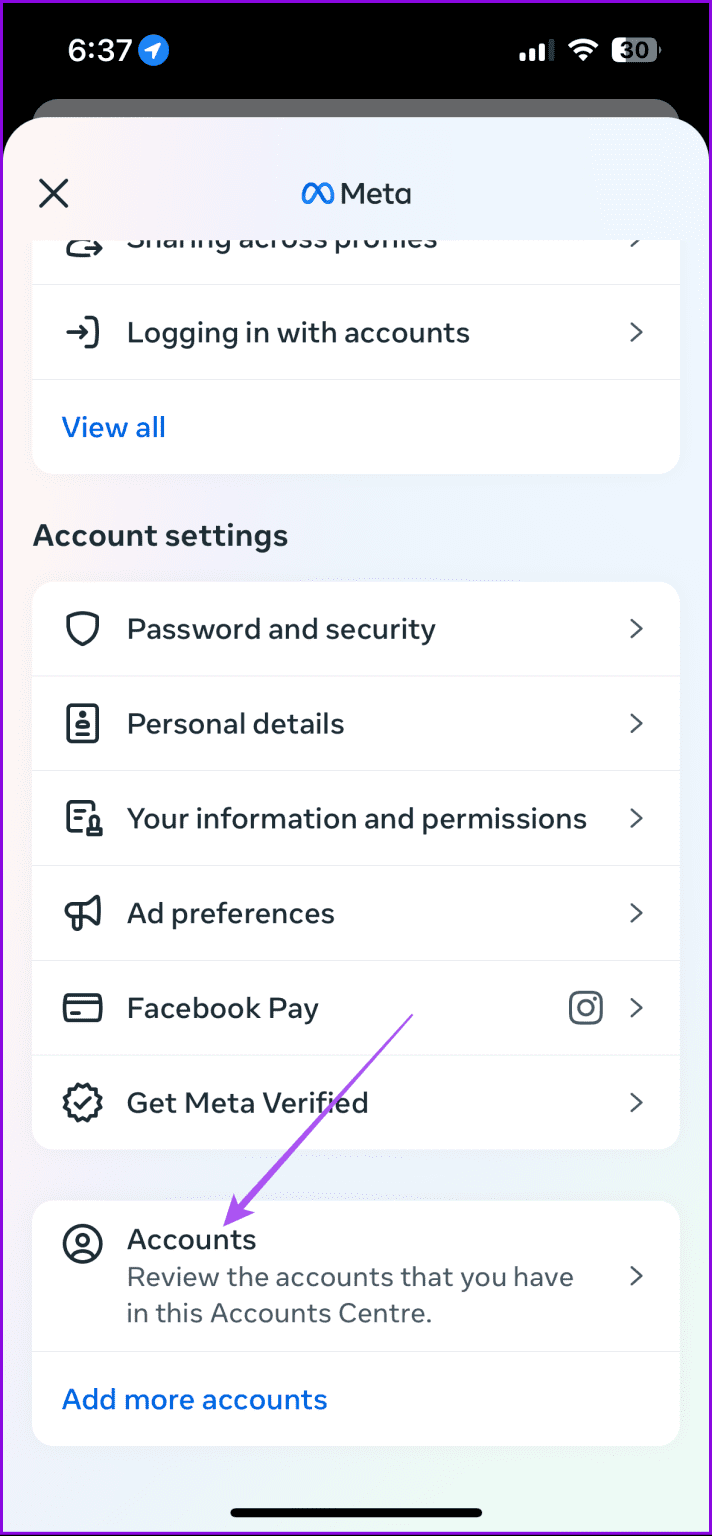Expand the Accounts Centre review entry
This screenshot has height=1536, width=712.
coord(356,1276)
